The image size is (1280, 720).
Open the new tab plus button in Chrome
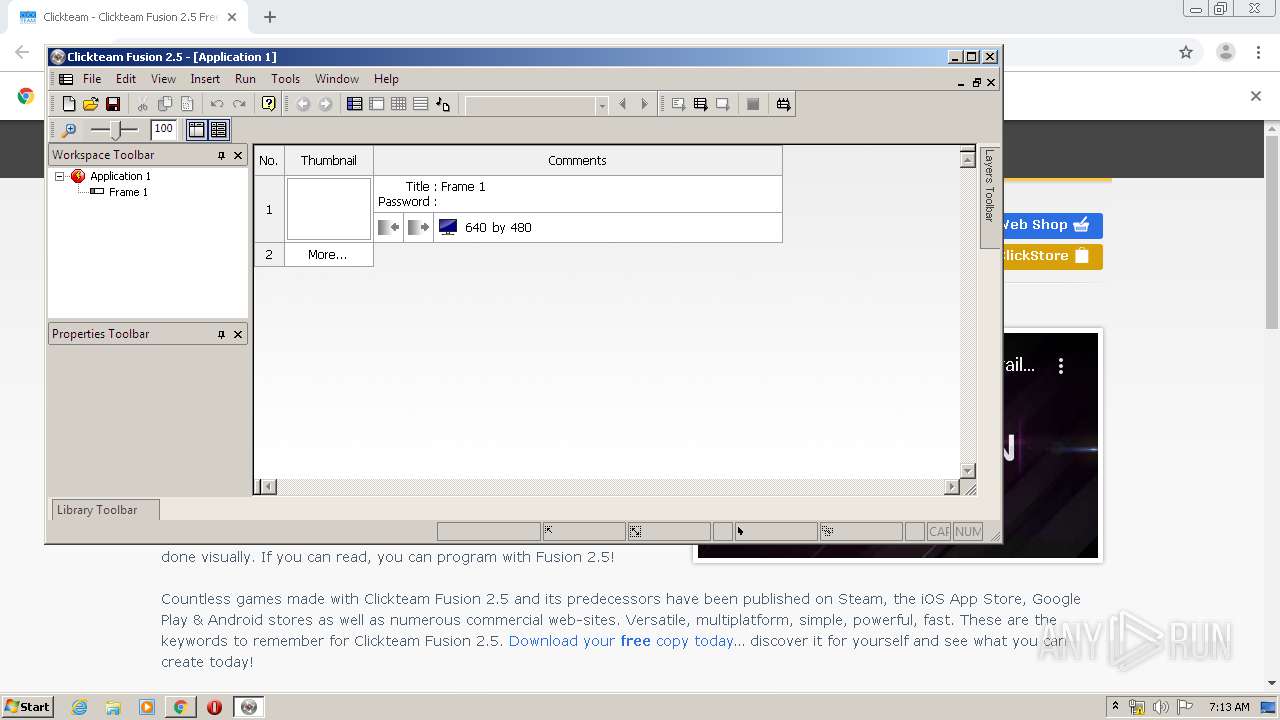[270, 17]
